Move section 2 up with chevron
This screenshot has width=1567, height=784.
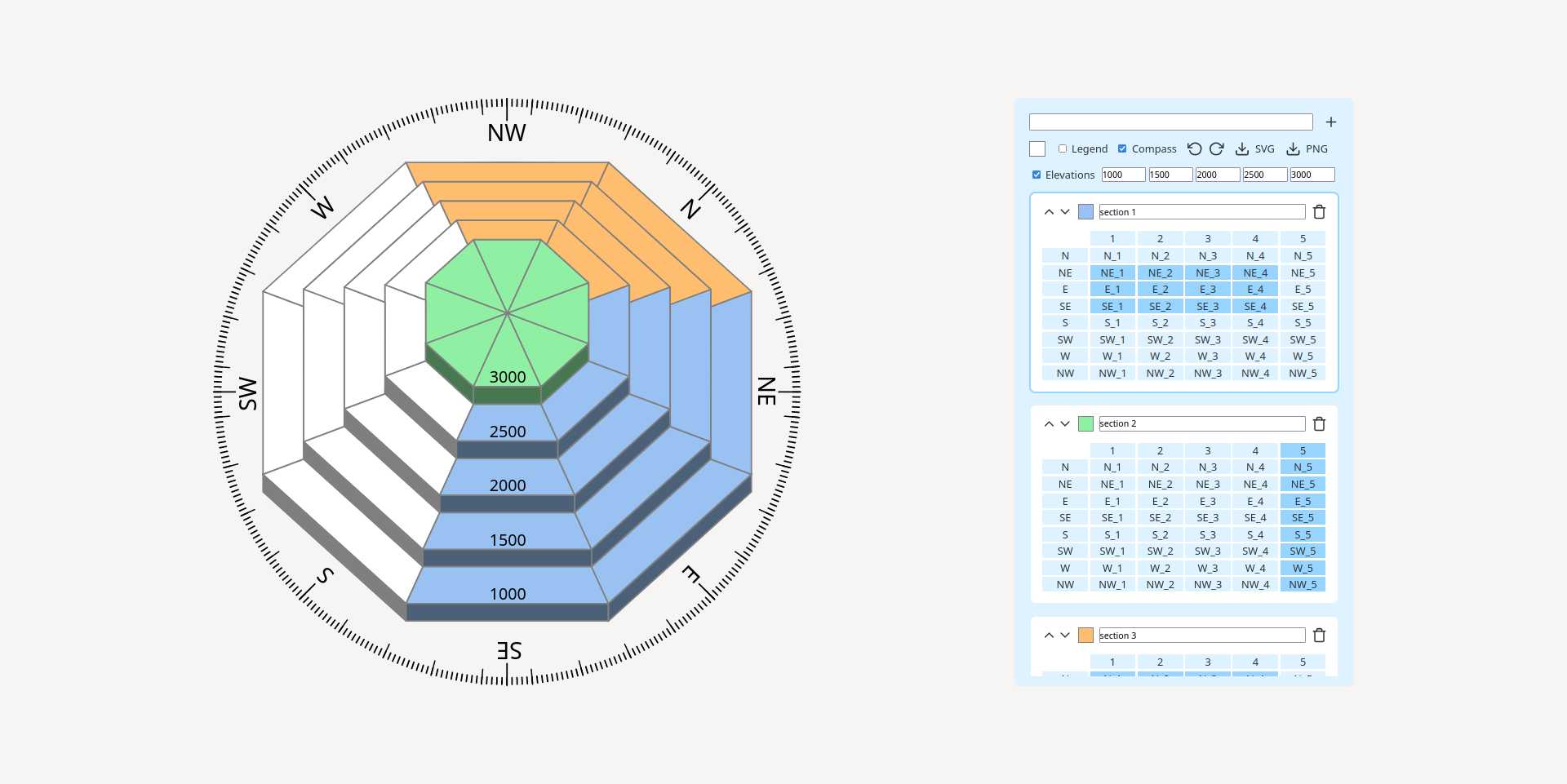[1049, 424]
